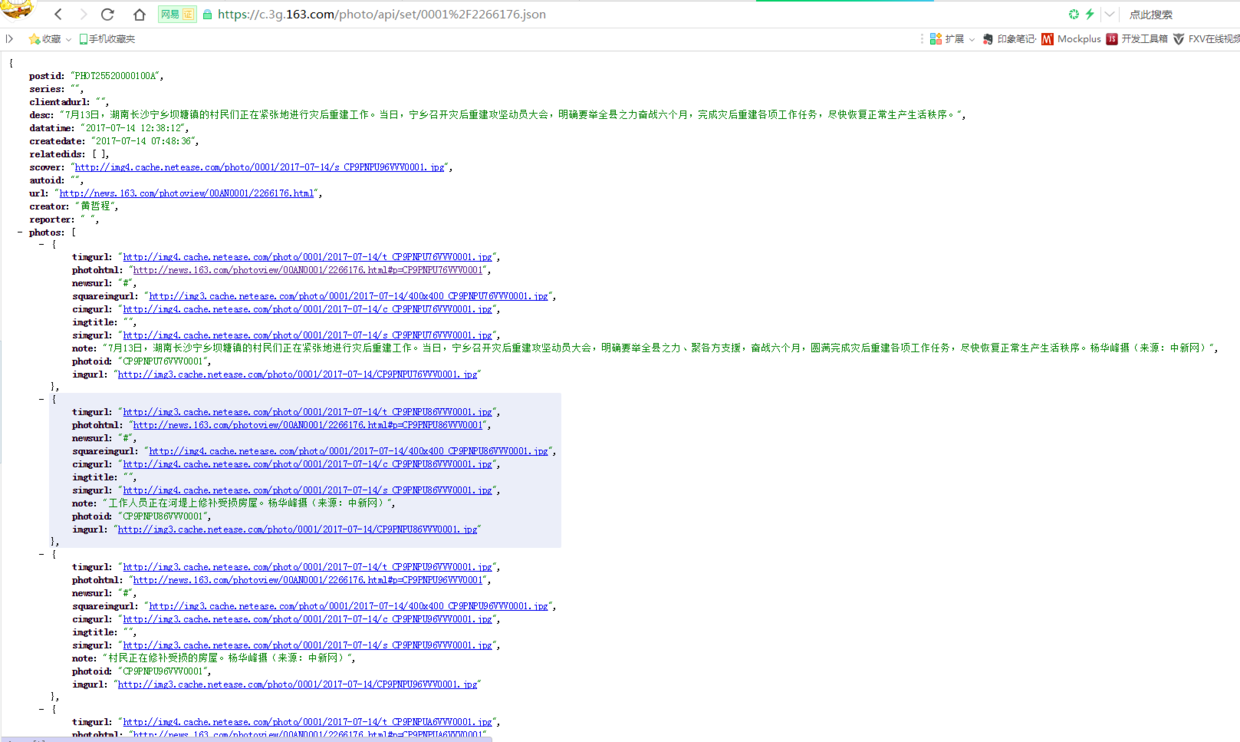Click the desc text starting with 7月13日
Viewport: 1240px width, 742px height.
tap(510, 115)
